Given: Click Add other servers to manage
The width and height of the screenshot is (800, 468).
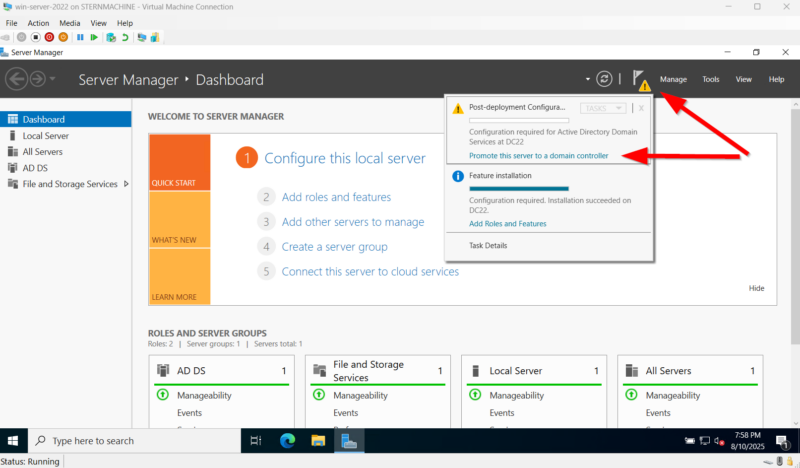Looking at the screenshot, I should point(353,222).
